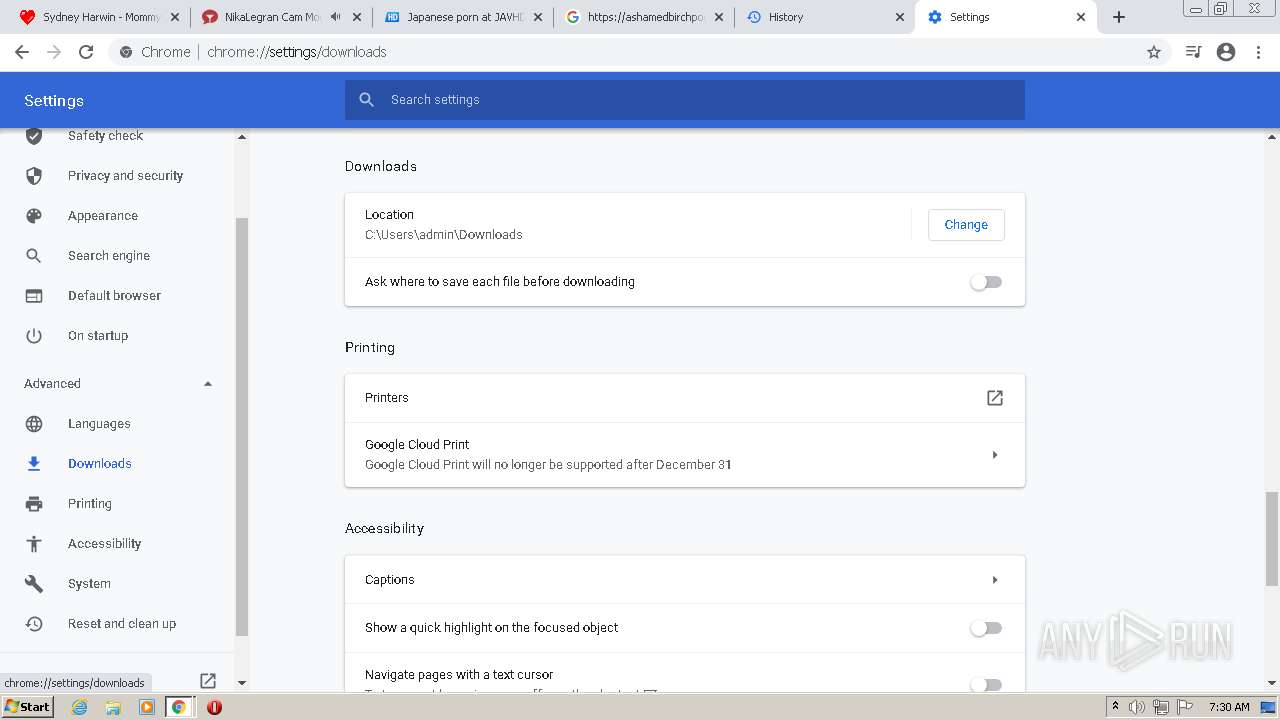This screenshot has height=720, width=1280.
Task: Click the Privacy and security shield icon
Action: 34,176
